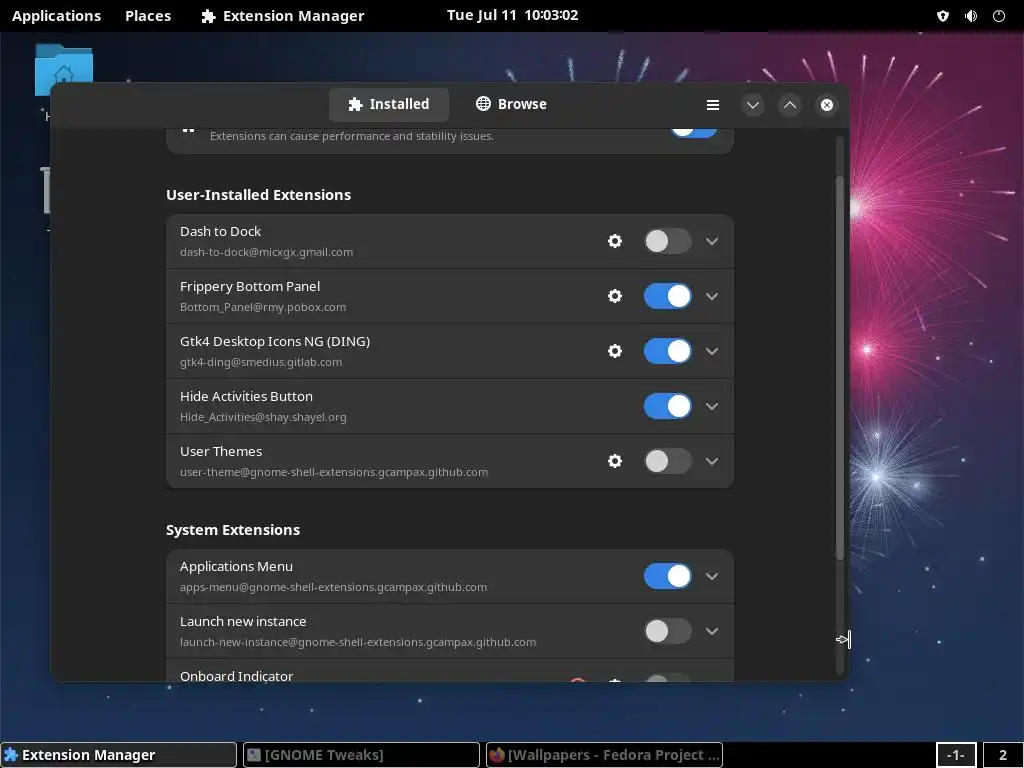
Task: Select Extension Manager in the bottom panel
Action: [x=118, y=755]
